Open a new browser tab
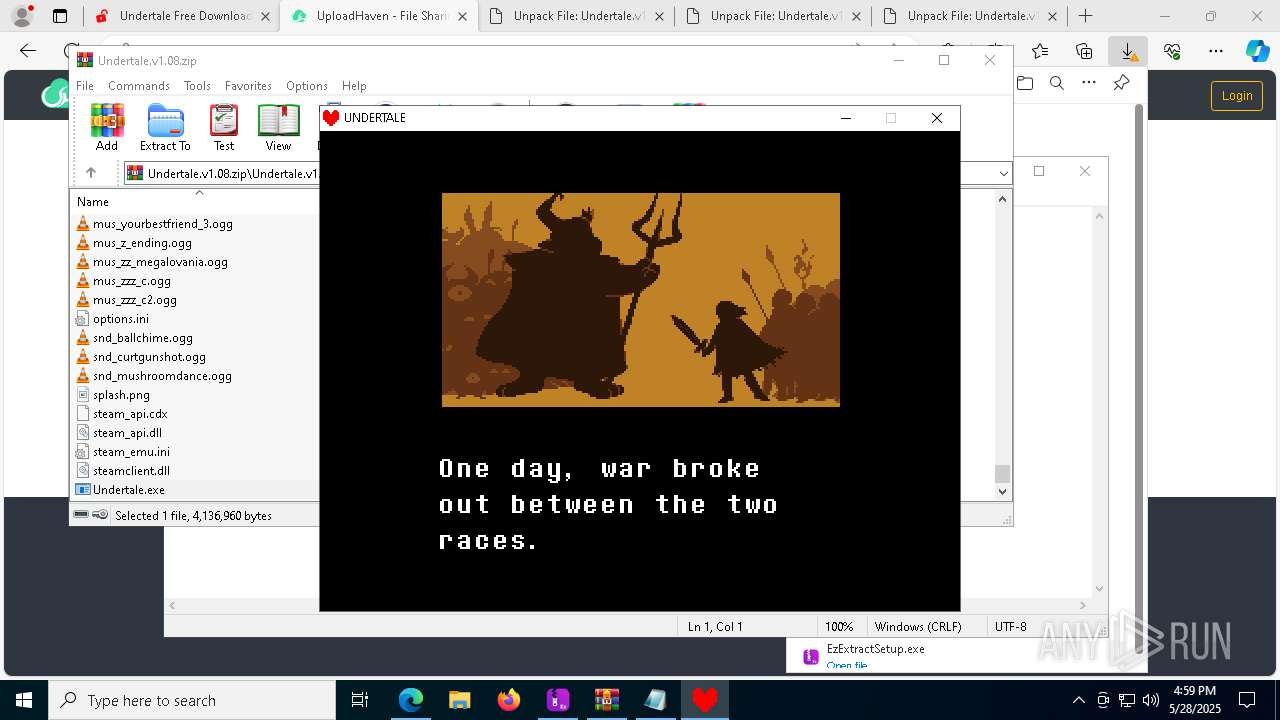The height and width of the screenshot is (720, 1280). coord(1085,16)
